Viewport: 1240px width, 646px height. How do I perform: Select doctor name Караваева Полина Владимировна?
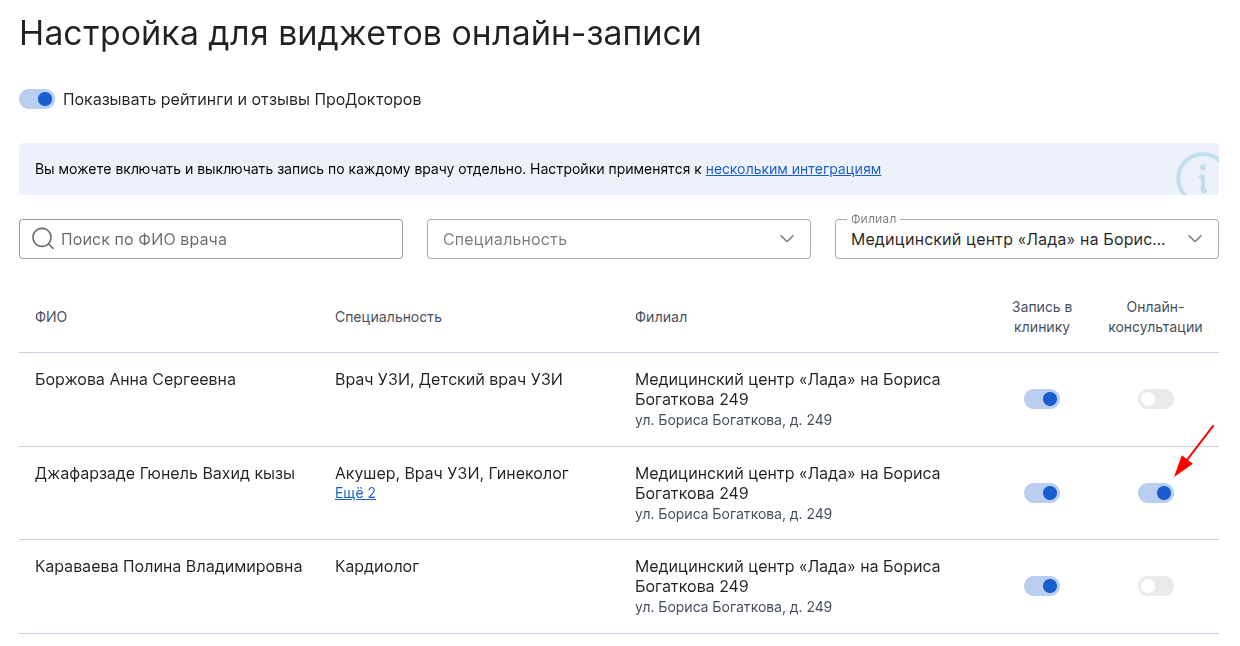168,567
